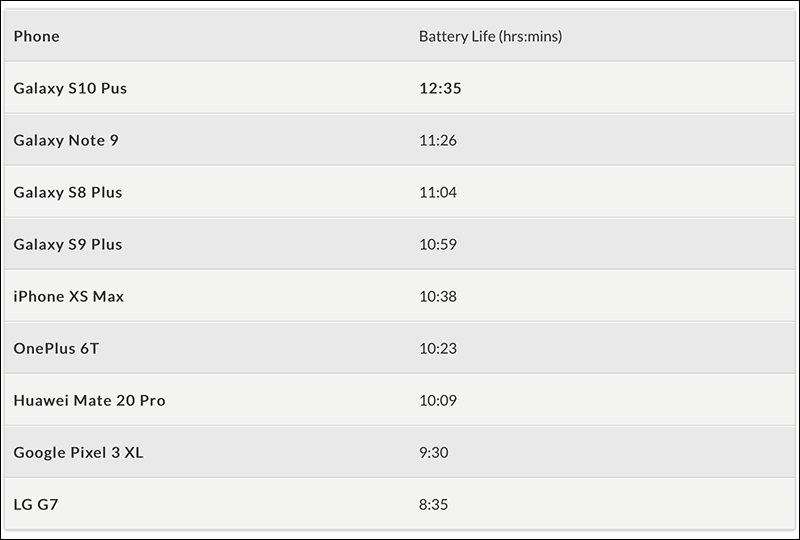Select the LG G7 cell
This screenshot has width=800, height=540.
[36, 505]
